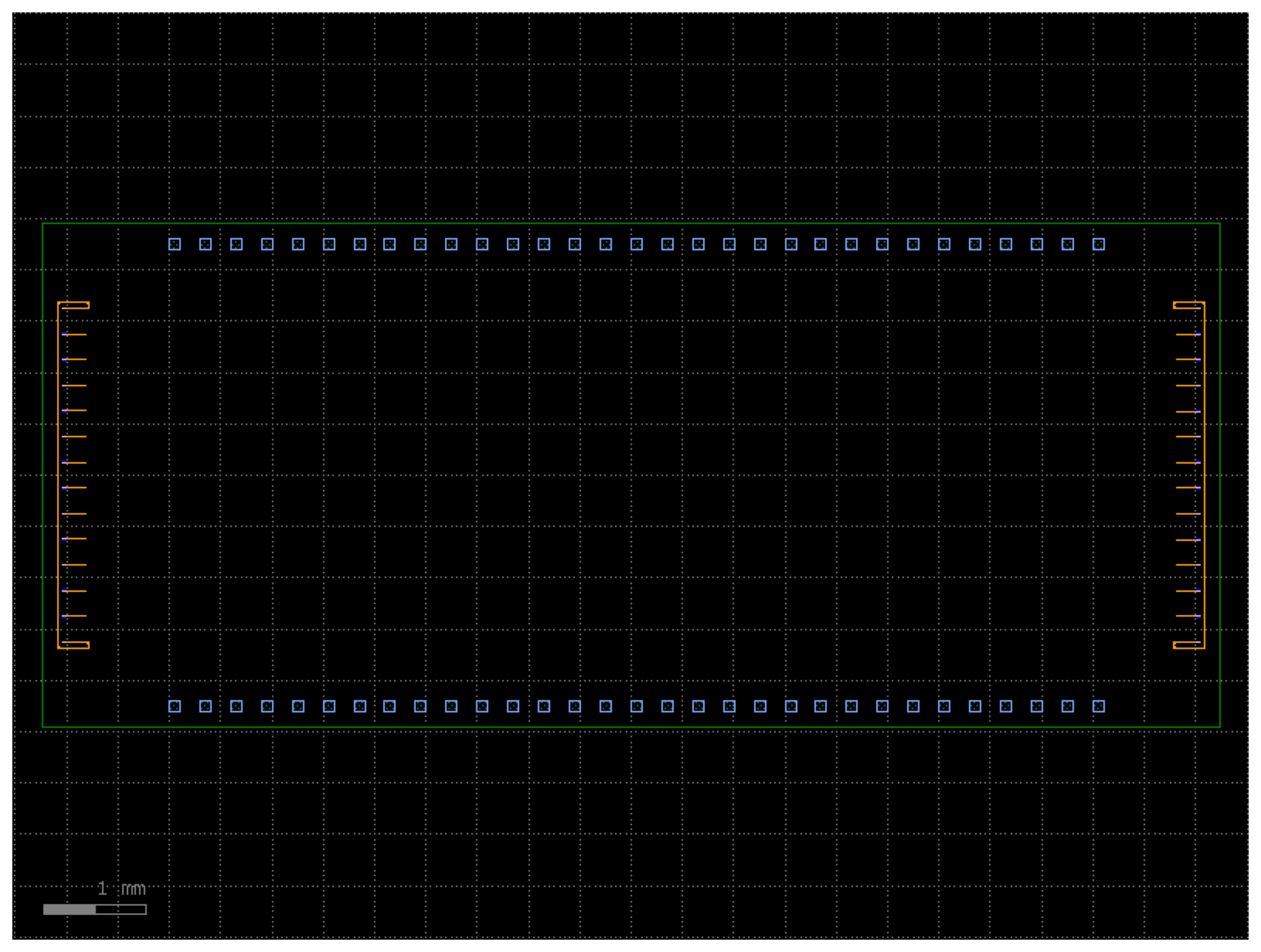1261x952 pixels.
Task: Click the "1 mm" scale label
Action: 121,889
